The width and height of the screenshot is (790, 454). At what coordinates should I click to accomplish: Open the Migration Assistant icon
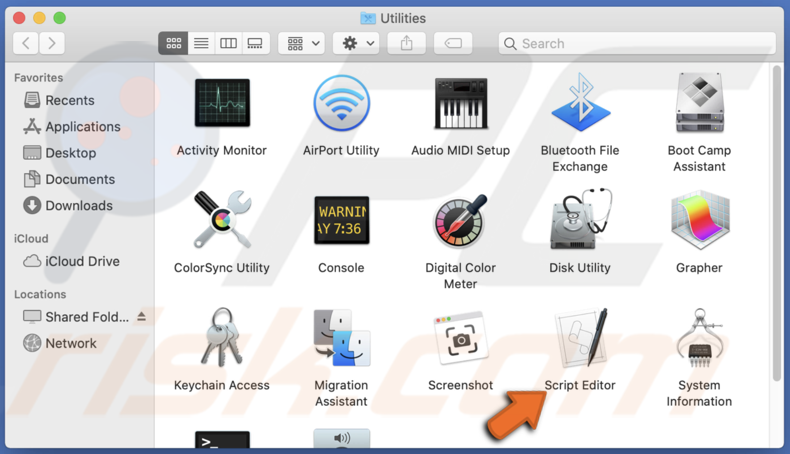[x=342, y=338]
